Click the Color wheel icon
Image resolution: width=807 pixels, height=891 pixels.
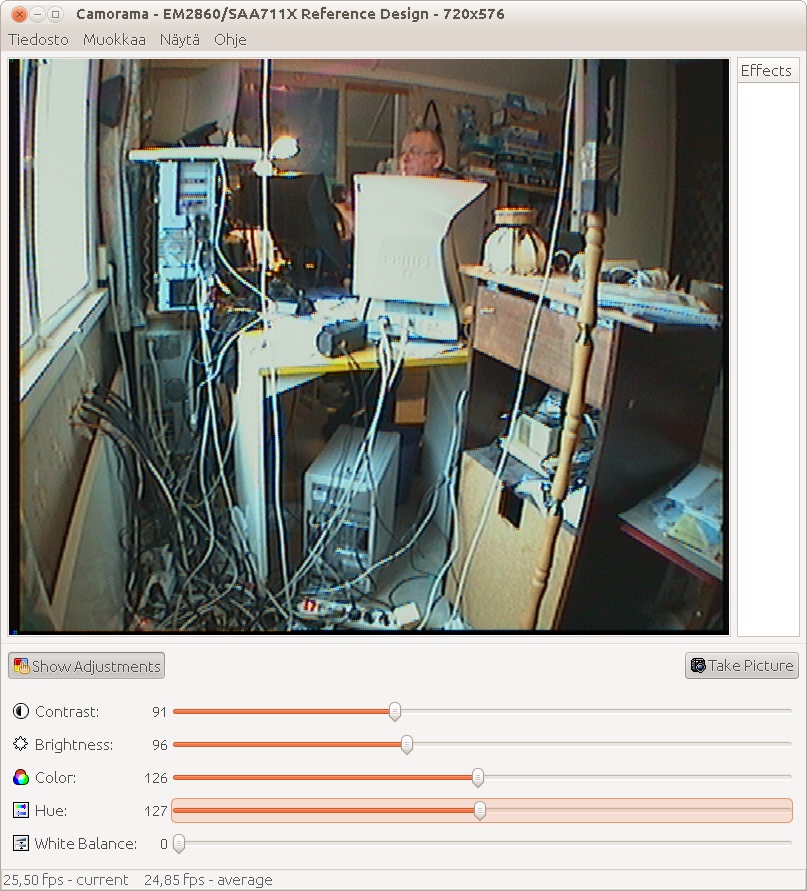pos(20,777)
